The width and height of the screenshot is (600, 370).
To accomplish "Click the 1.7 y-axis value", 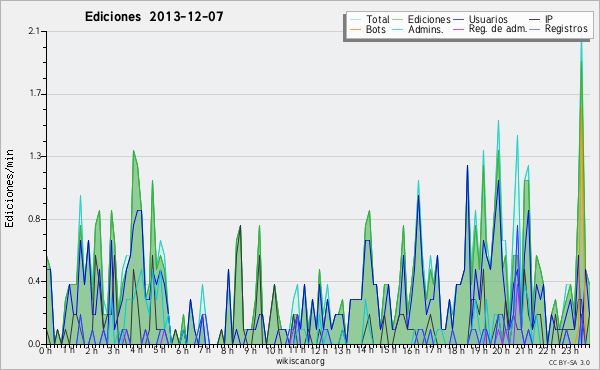I will click(x=34, y=94).
